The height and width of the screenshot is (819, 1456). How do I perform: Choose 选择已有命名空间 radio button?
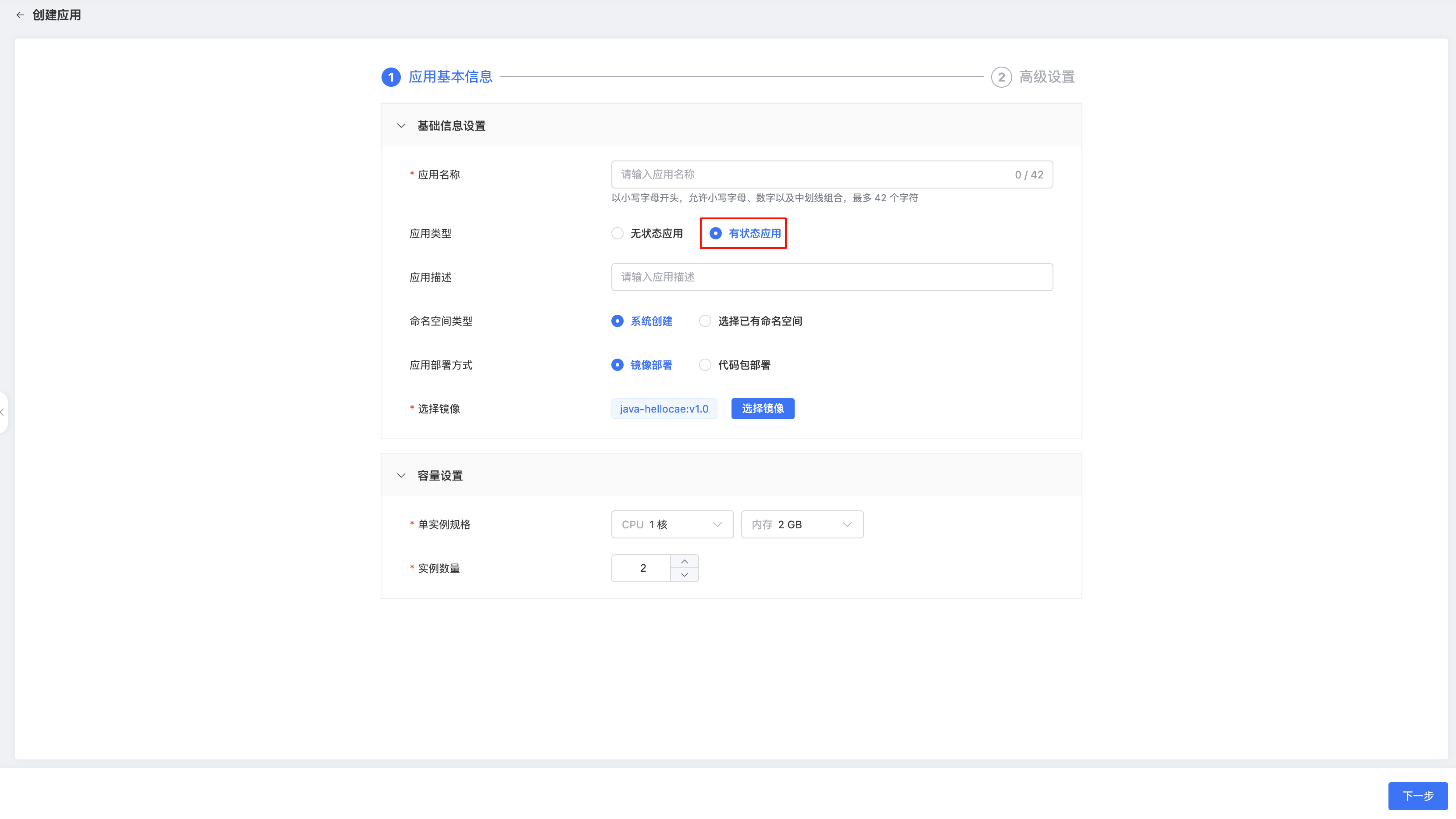pos(705,321)
